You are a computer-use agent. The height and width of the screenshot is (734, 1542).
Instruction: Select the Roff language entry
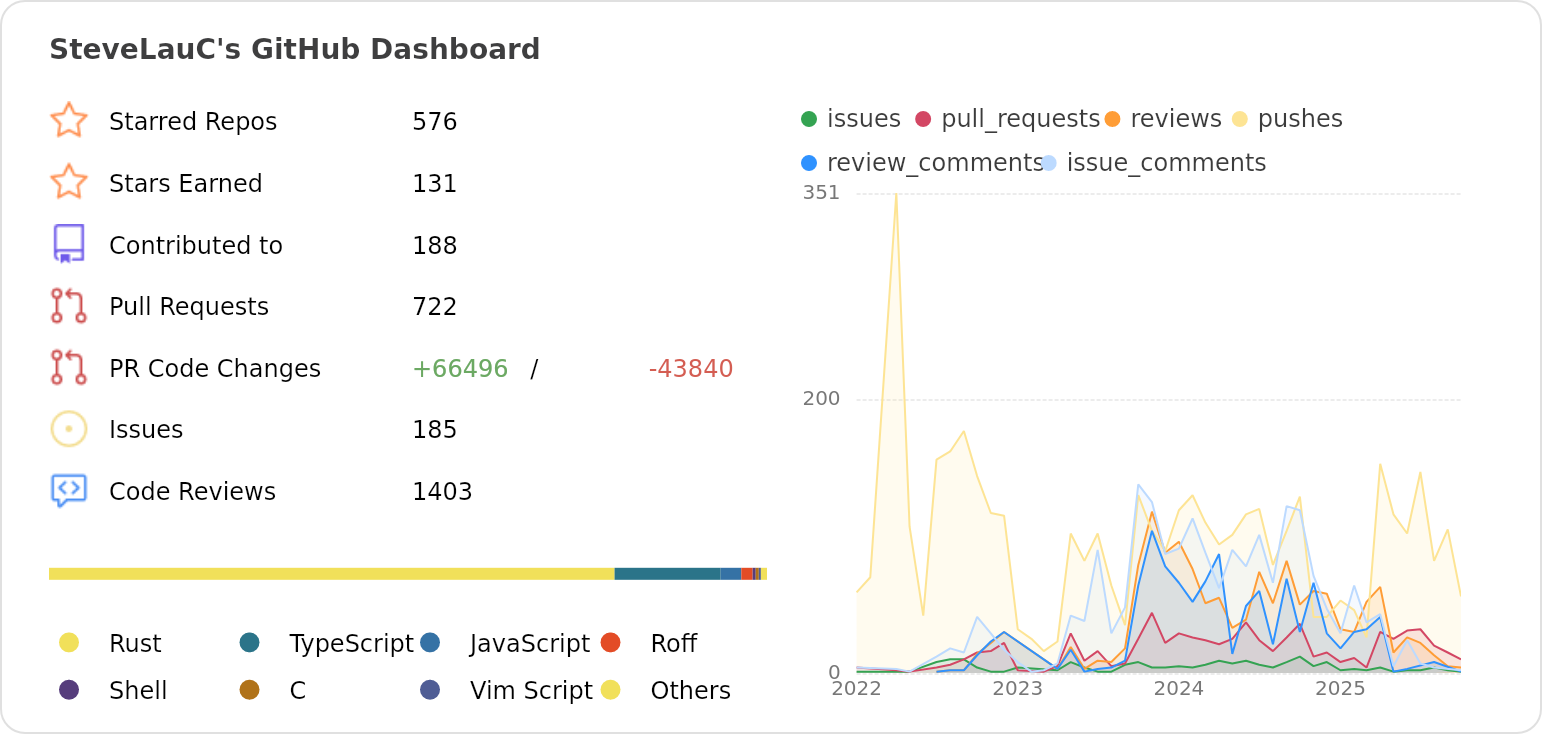(674, 643)
